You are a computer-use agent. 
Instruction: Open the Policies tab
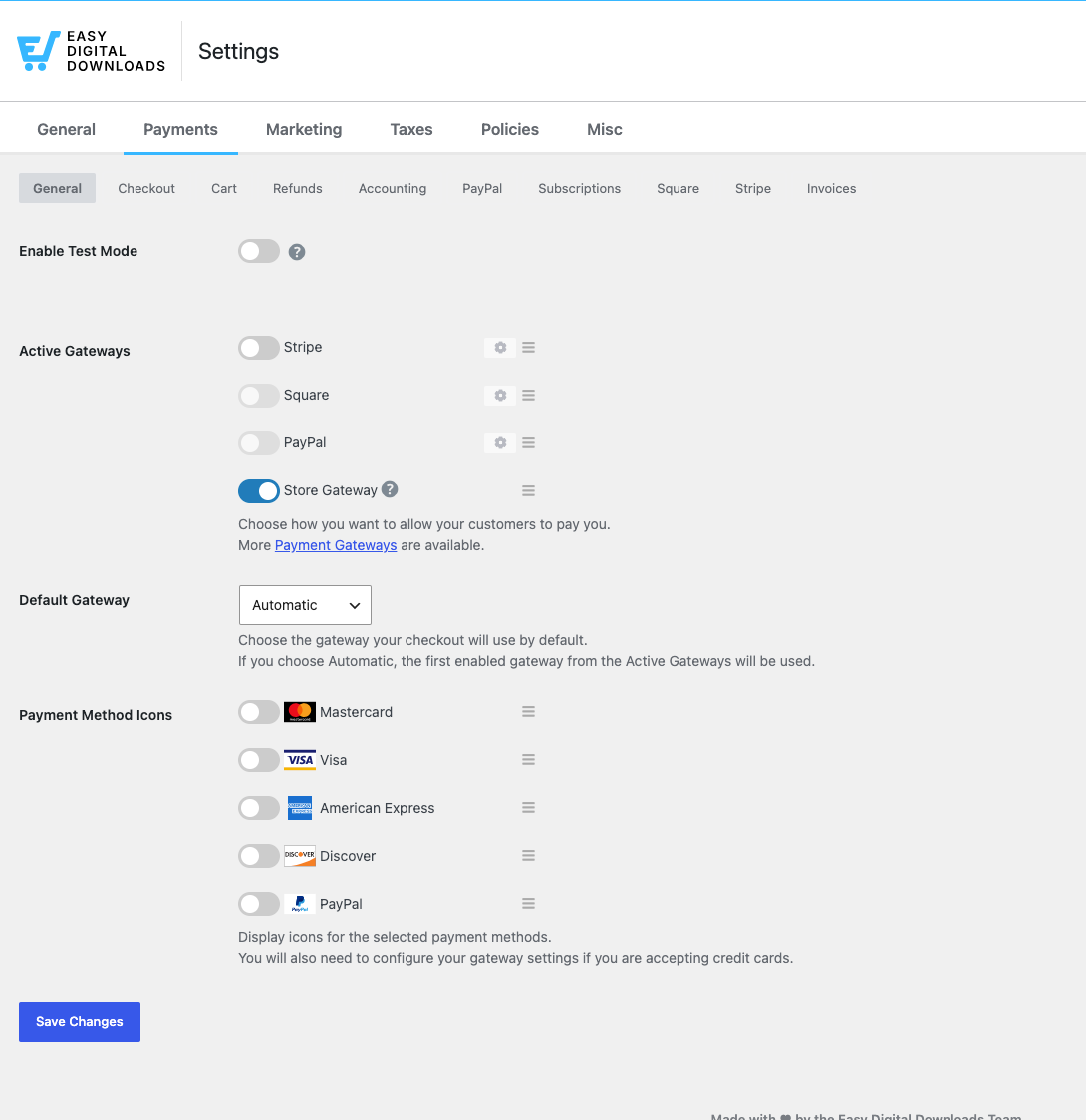tap(510, 129)
